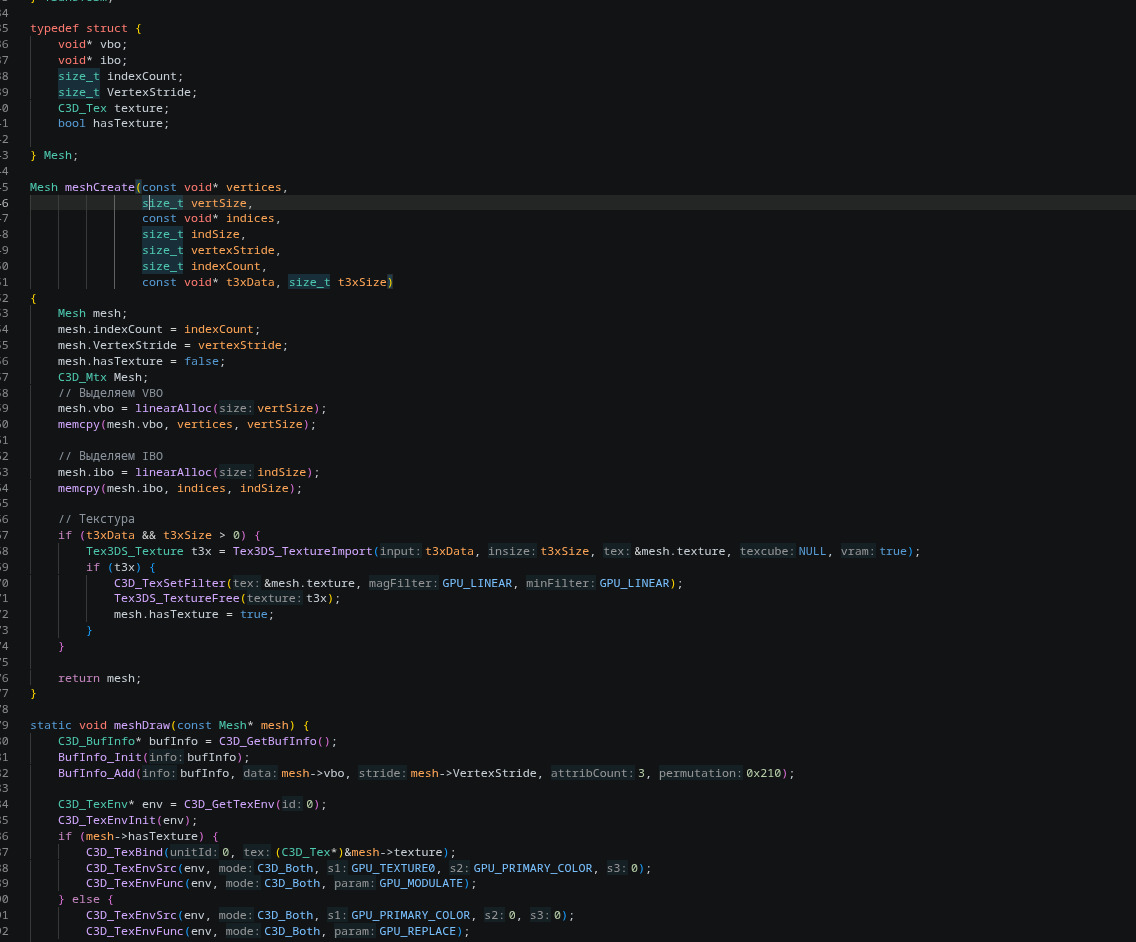Screen dimensions: 1136x942
Task: Click the 'vram: true' argument
Action: click(874, 551)
